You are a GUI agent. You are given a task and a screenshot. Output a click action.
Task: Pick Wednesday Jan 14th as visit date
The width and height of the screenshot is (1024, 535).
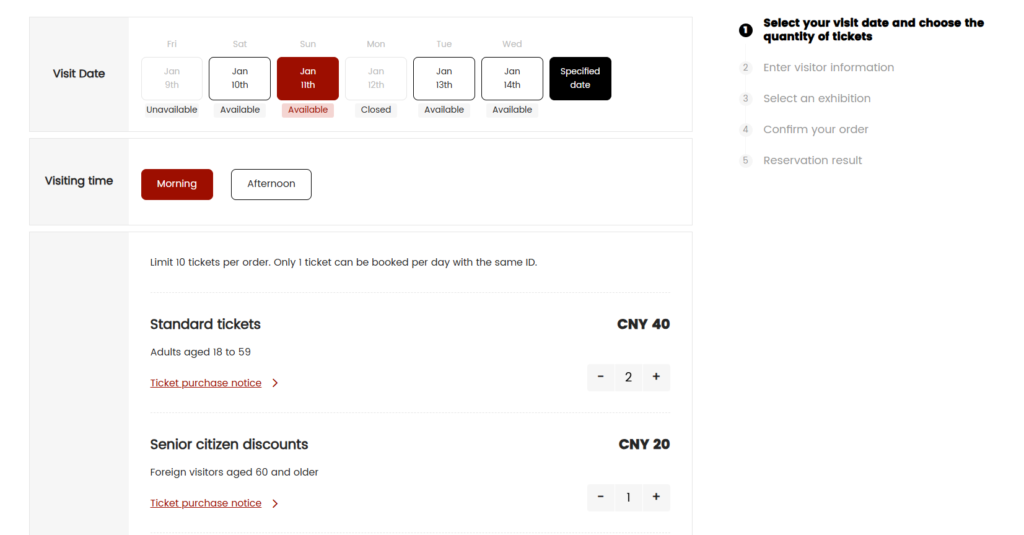512,78
